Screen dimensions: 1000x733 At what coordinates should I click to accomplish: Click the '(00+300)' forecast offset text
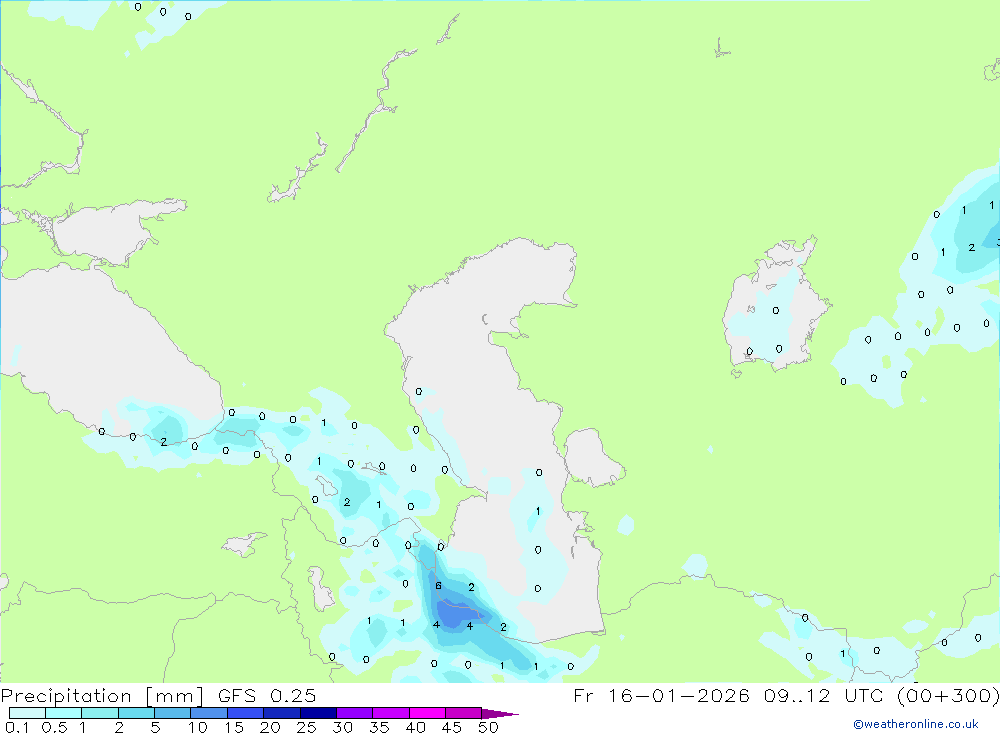point(948,695)
